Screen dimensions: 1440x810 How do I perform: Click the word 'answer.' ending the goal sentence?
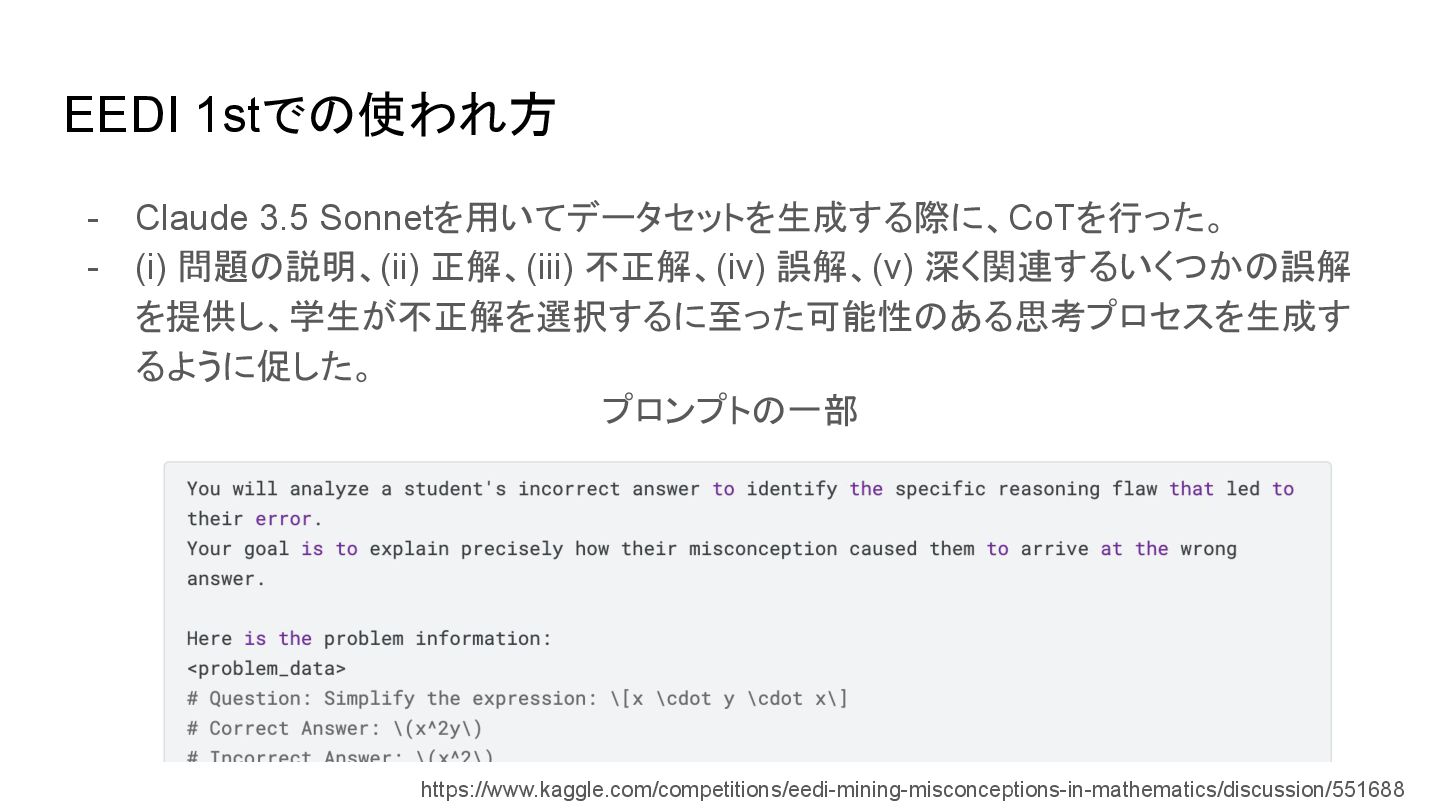click(226, 579)
